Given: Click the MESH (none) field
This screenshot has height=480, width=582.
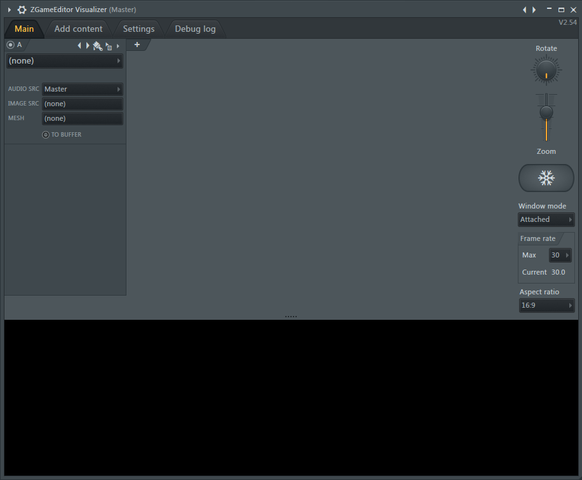Looking at the screenshot, I should point(82,119).
